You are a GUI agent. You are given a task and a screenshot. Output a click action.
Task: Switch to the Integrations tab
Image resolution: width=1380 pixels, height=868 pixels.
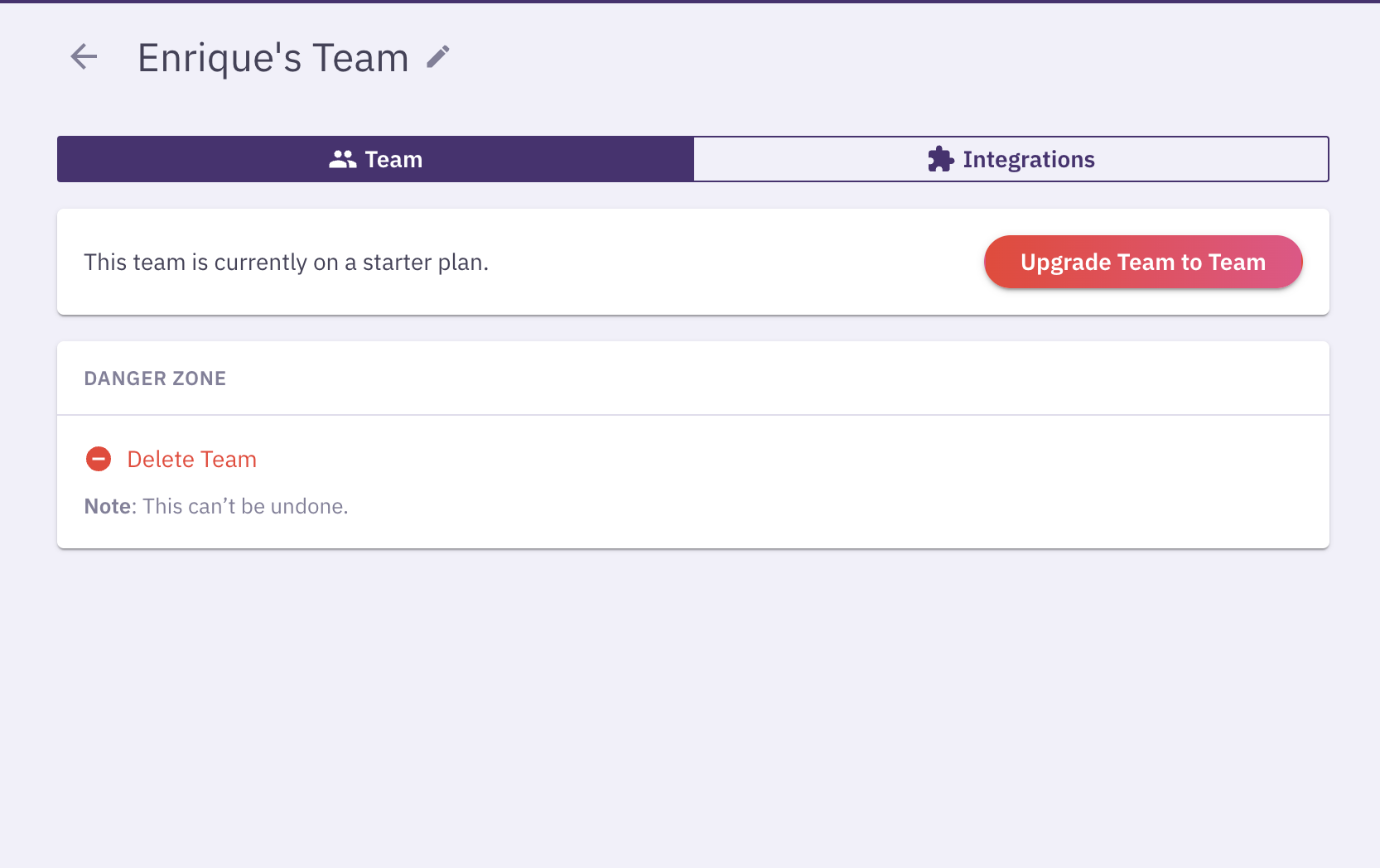coord(1011,159)
